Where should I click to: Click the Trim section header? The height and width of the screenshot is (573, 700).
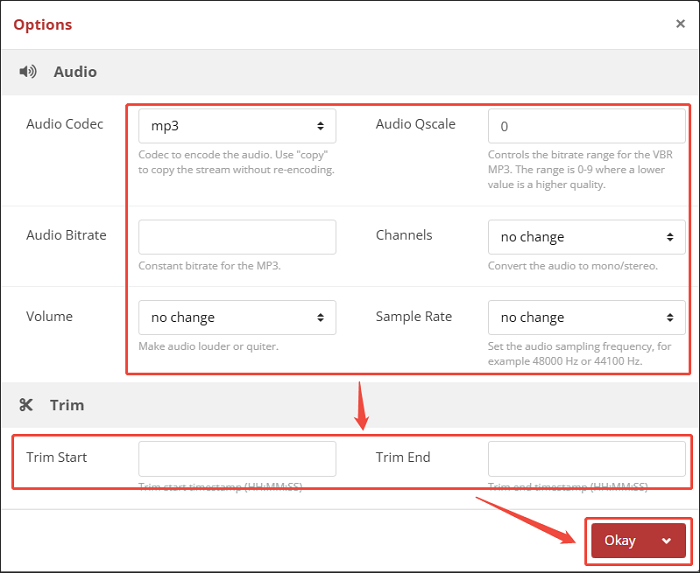67,405
